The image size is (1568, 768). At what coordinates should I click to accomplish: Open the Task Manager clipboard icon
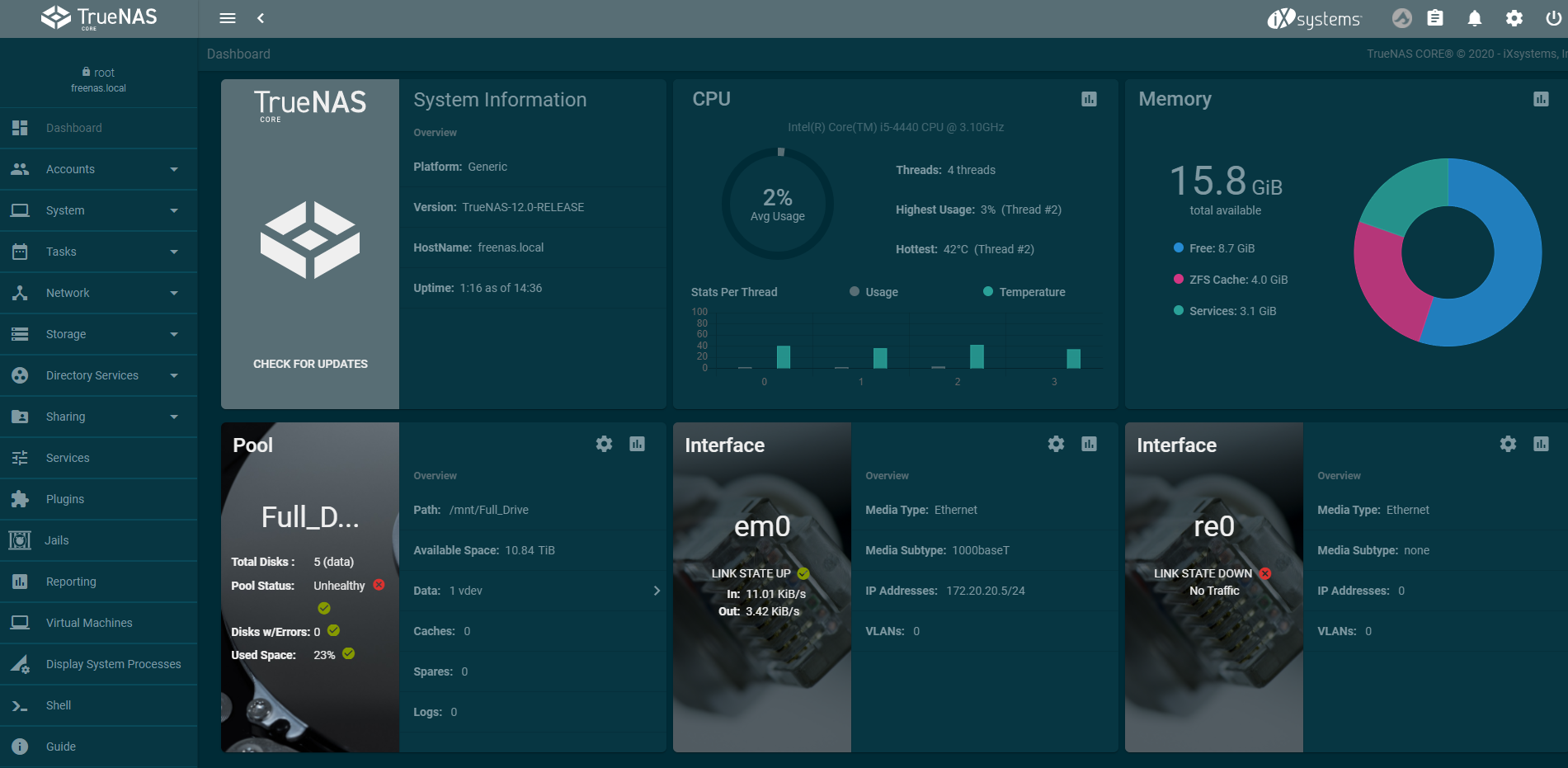point(1435,18)
